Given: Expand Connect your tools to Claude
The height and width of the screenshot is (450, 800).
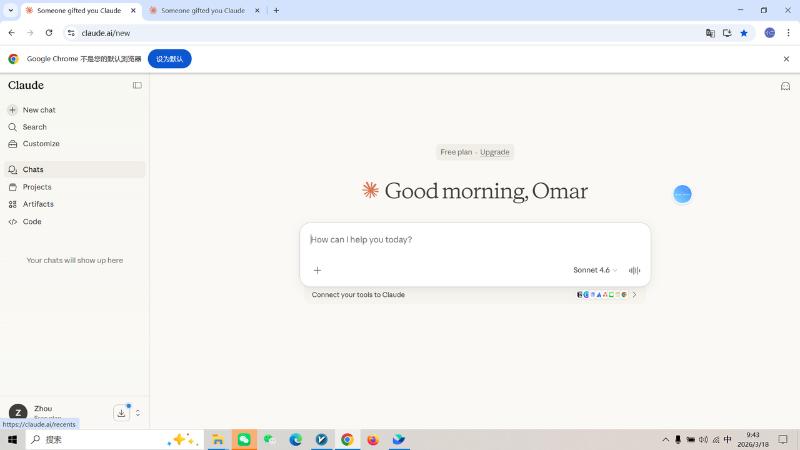Looking at the screenshot, I should [634, 295].
